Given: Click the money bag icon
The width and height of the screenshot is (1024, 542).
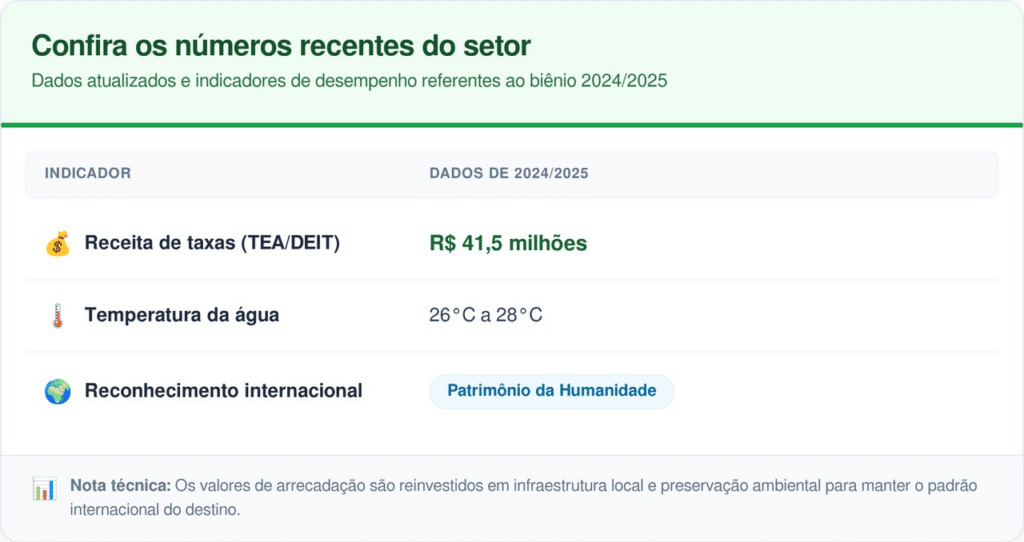Looking at the screenshot, I should pyautogui.click(x=57, y=243).
